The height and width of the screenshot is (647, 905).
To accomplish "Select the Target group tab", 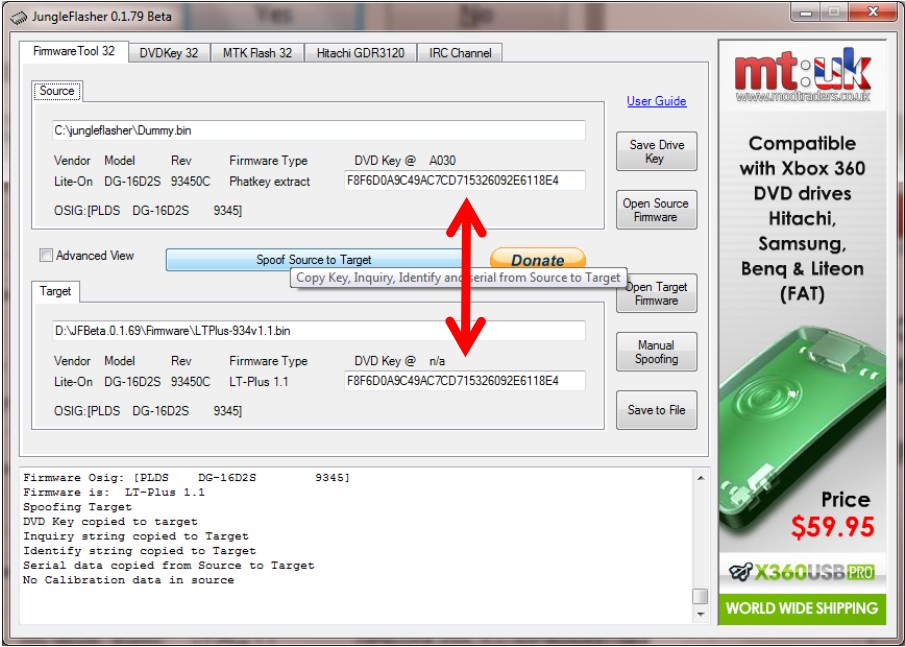I will (55, 291).
